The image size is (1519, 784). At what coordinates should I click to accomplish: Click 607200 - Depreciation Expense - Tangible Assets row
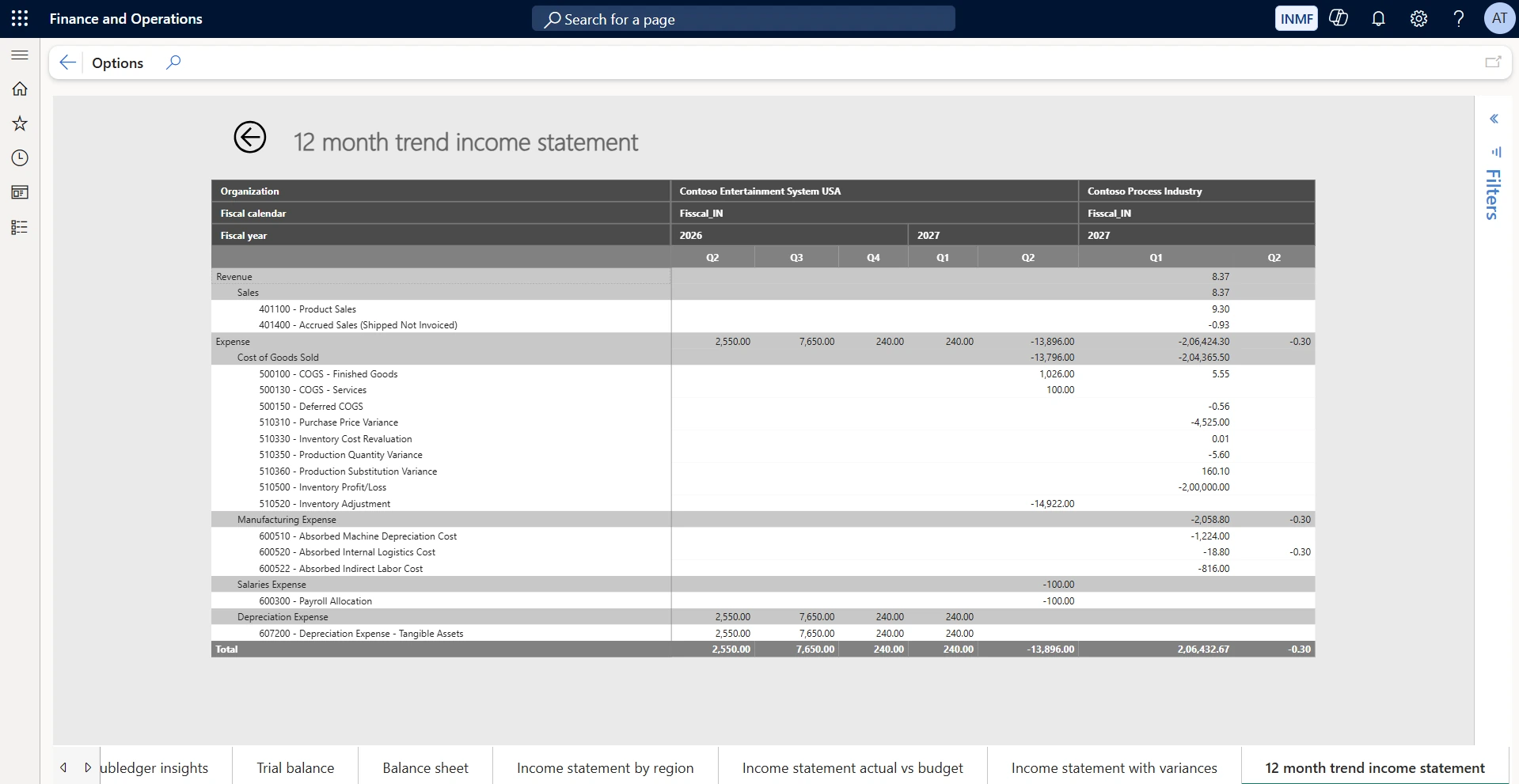[441, 633]
